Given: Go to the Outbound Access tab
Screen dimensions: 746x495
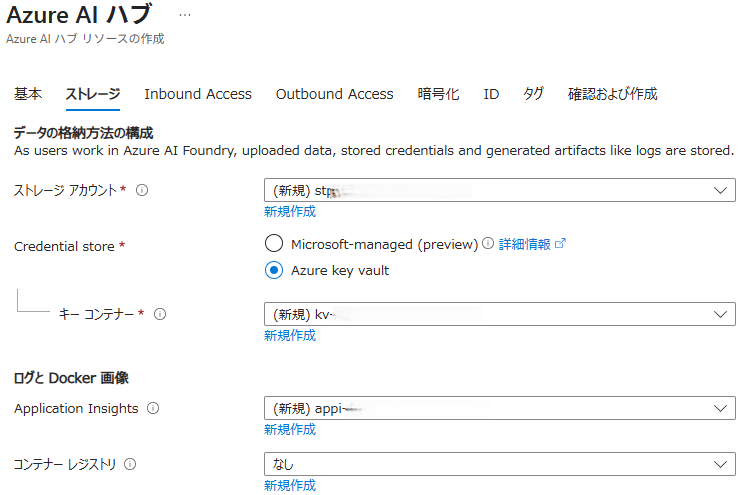Looking at the screenshot, I should pyautogui.click(x=334, y=94).
